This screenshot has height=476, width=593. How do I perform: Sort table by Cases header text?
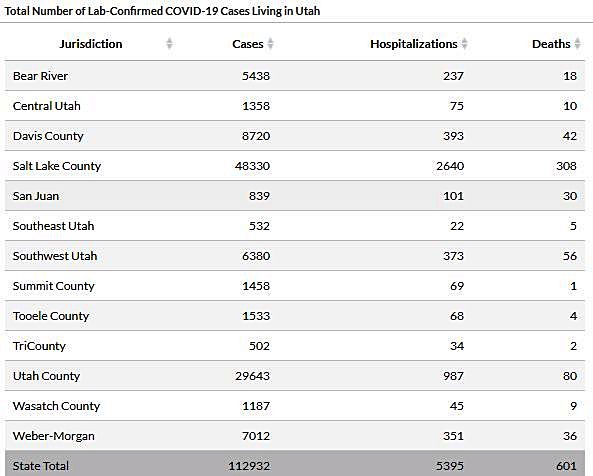click(x=248, y=44)
